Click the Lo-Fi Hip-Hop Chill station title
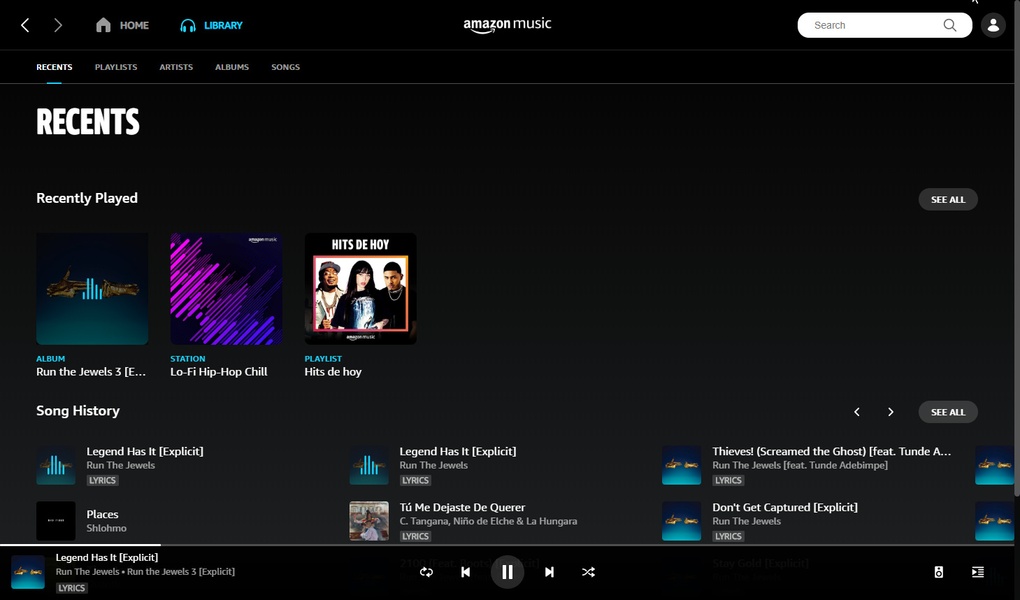Screen dimensions: 1020x600 point(219,372)
